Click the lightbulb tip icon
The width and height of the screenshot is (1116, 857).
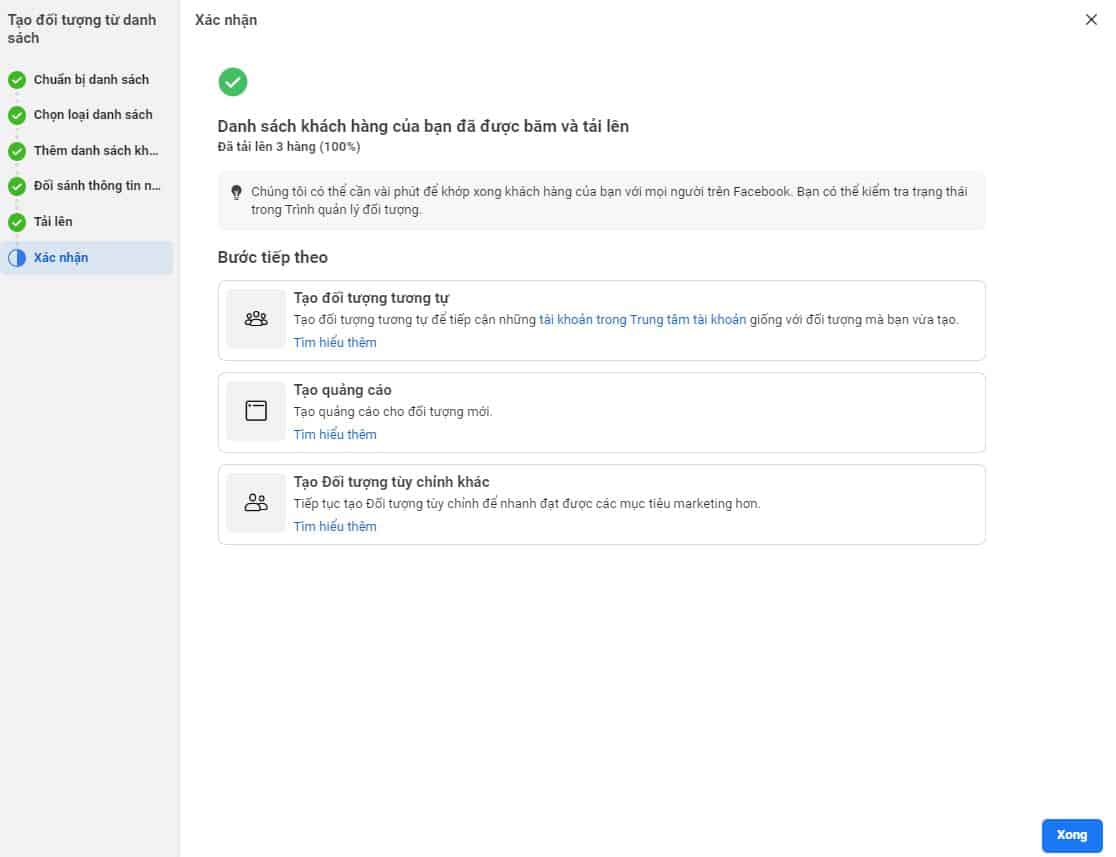[x=236, y=192]
